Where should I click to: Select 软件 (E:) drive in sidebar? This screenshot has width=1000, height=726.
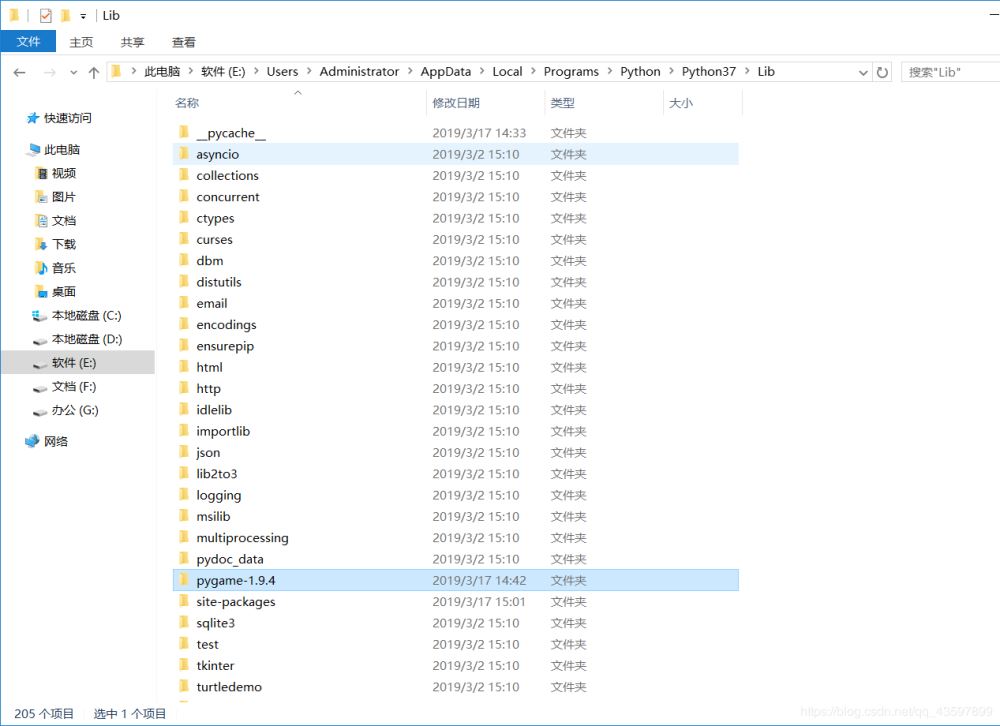pos(77,362)
